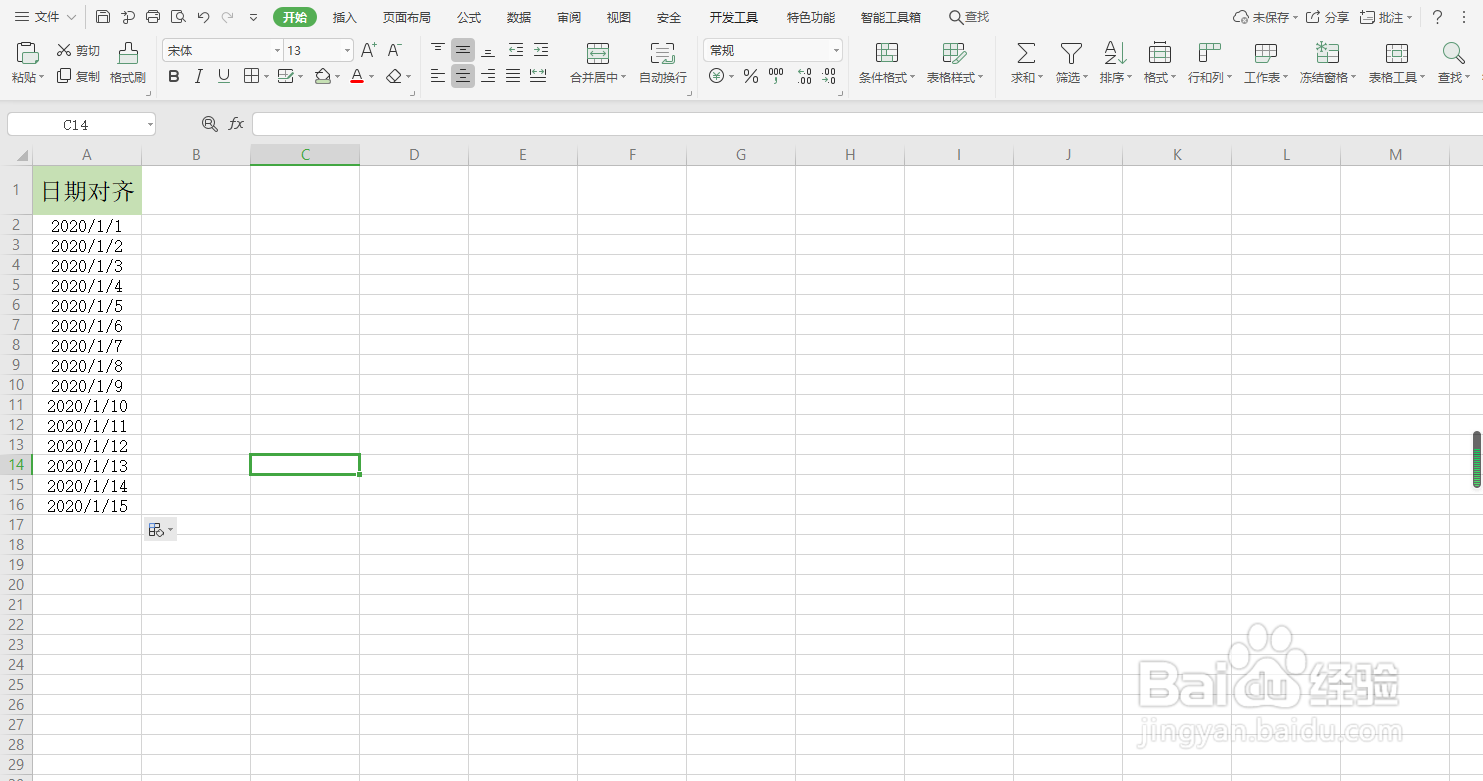The height and width of the screenshot is (781, 1483).
Task: Click the 分享 share button
Action: [1328, 17]
